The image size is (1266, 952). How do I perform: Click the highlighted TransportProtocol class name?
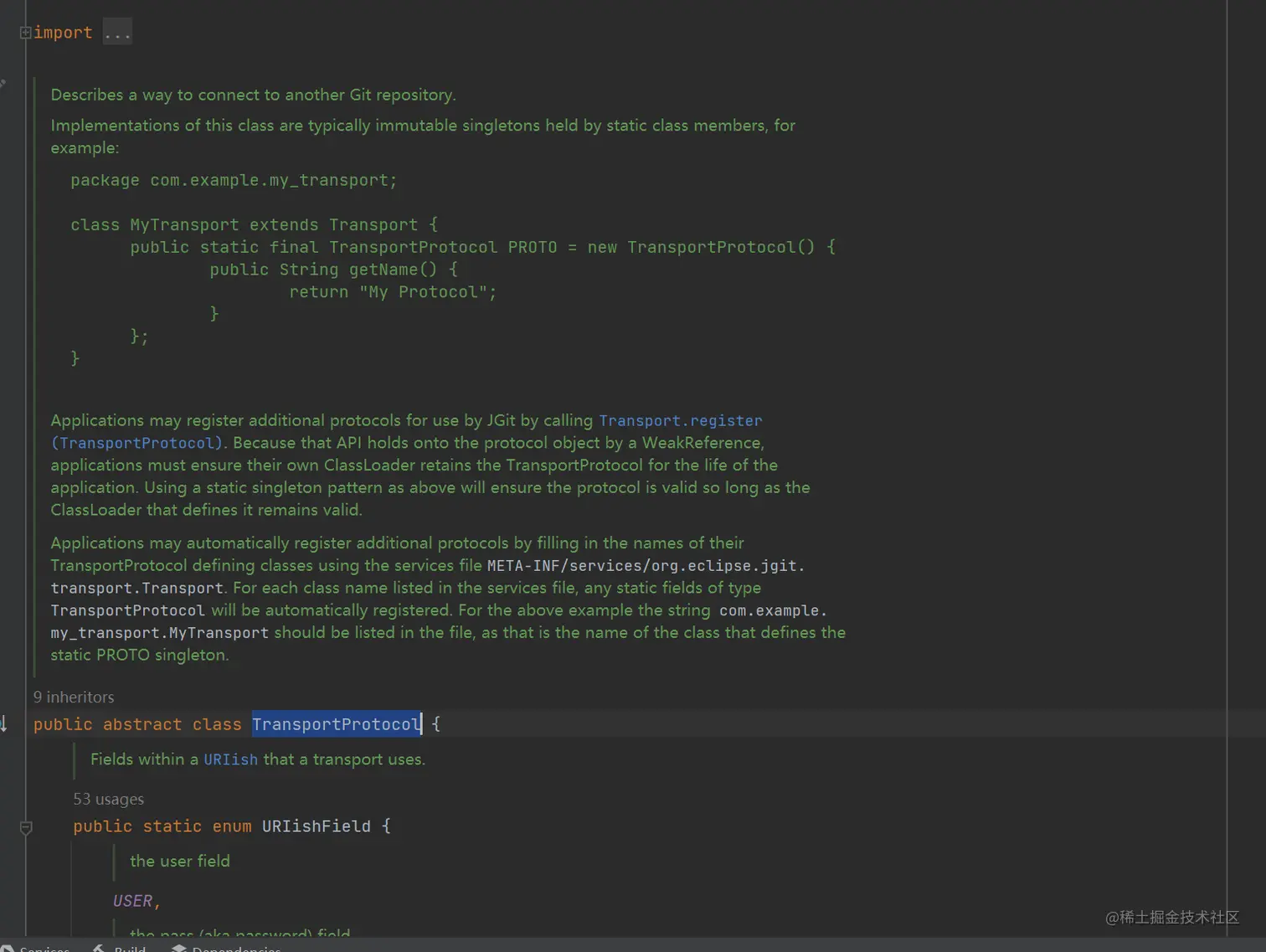pyautogui.click(x=337, y=724)
